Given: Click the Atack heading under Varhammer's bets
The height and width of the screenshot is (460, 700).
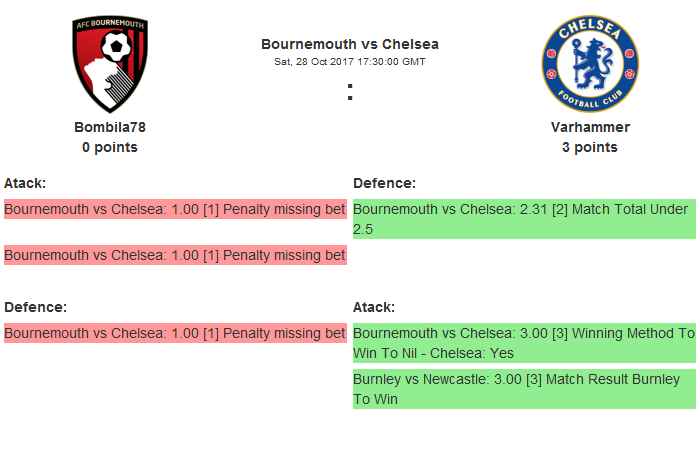Looking at the screenshot, I should (374, 307).
